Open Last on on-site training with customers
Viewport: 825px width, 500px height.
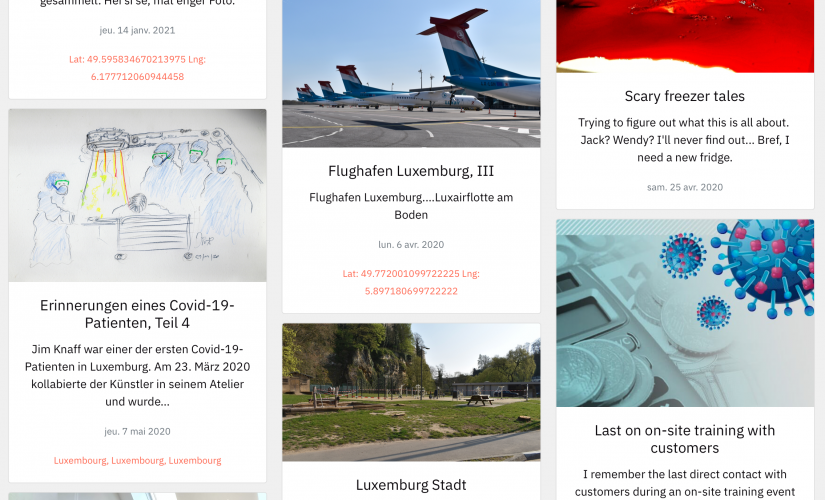685,439
